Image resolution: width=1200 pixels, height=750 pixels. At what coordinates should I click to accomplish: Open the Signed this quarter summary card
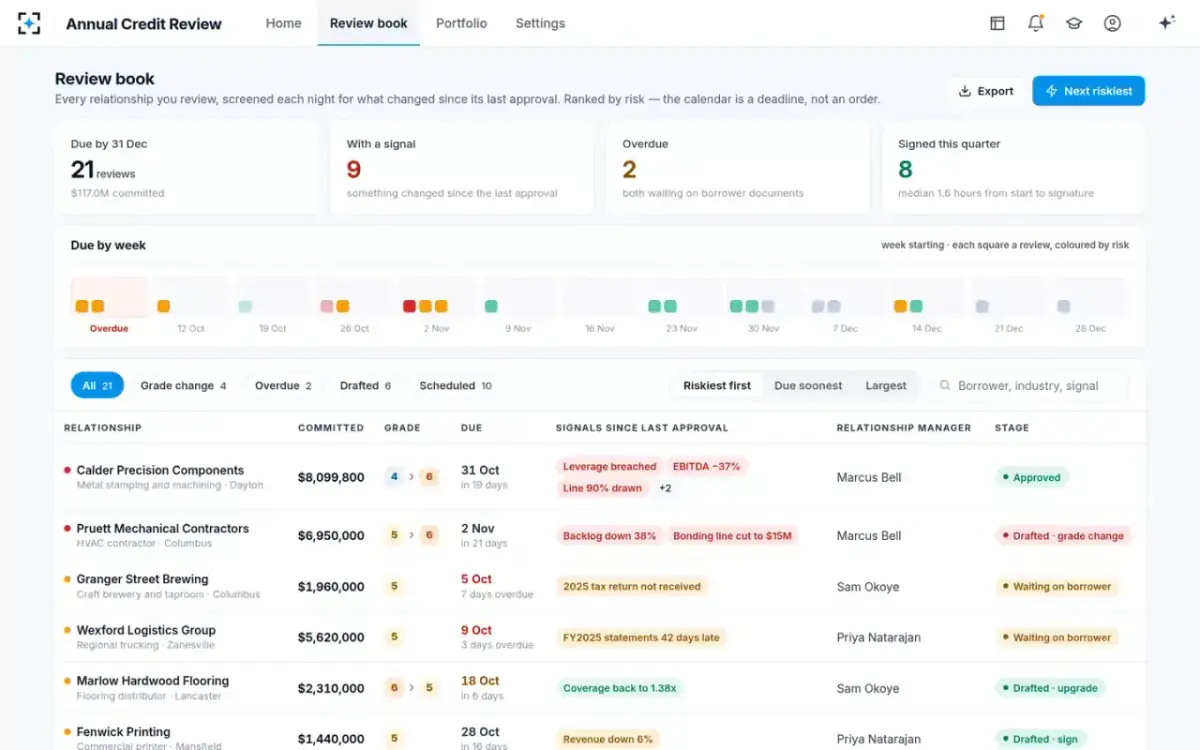click(x=1014, y=168)
